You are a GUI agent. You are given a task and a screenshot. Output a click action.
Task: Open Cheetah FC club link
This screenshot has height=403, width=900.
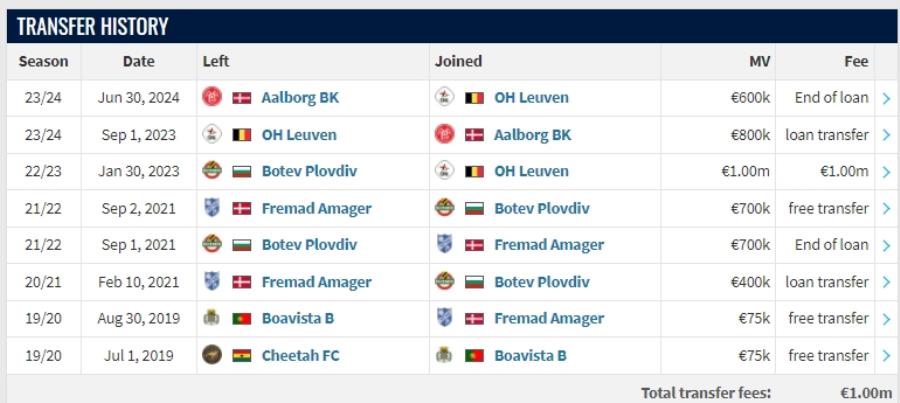pos(301,355)
